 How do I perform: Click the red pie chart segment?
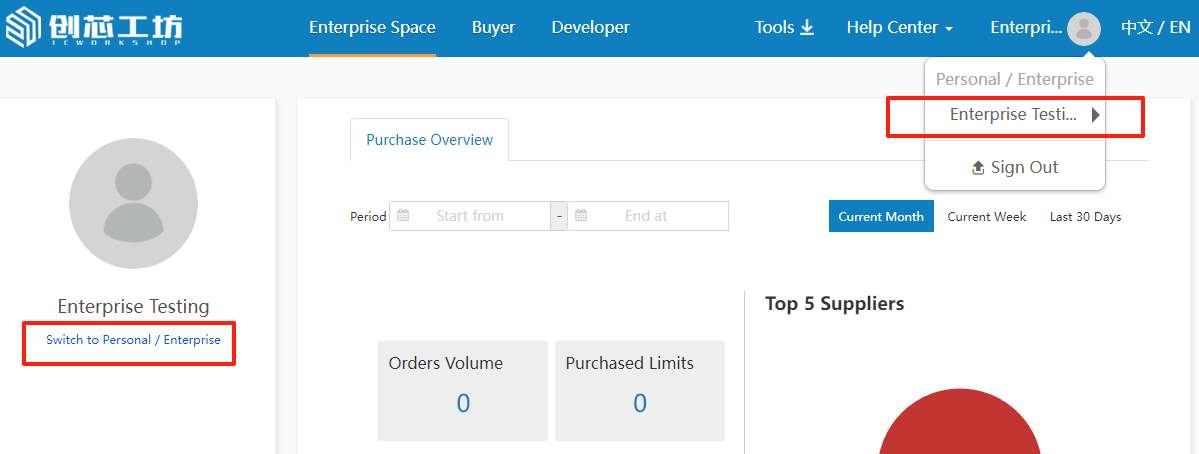coord(958,428)
